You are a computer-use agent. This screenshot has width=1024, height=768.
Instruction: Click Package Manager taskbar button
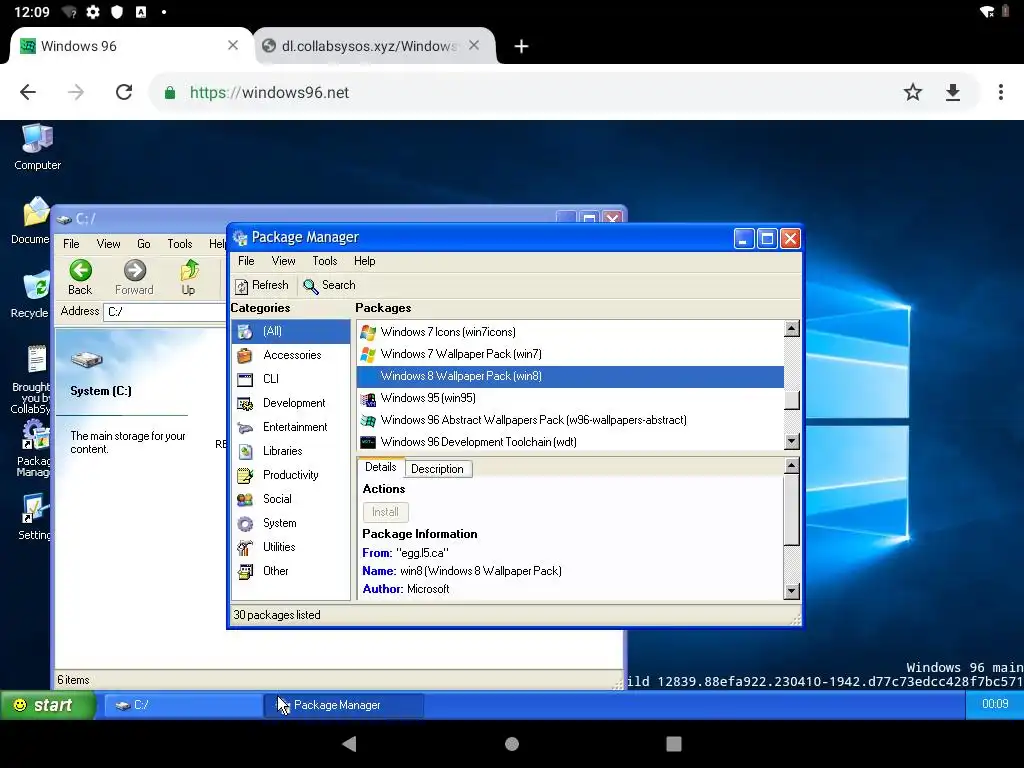(x=344, y=705)
